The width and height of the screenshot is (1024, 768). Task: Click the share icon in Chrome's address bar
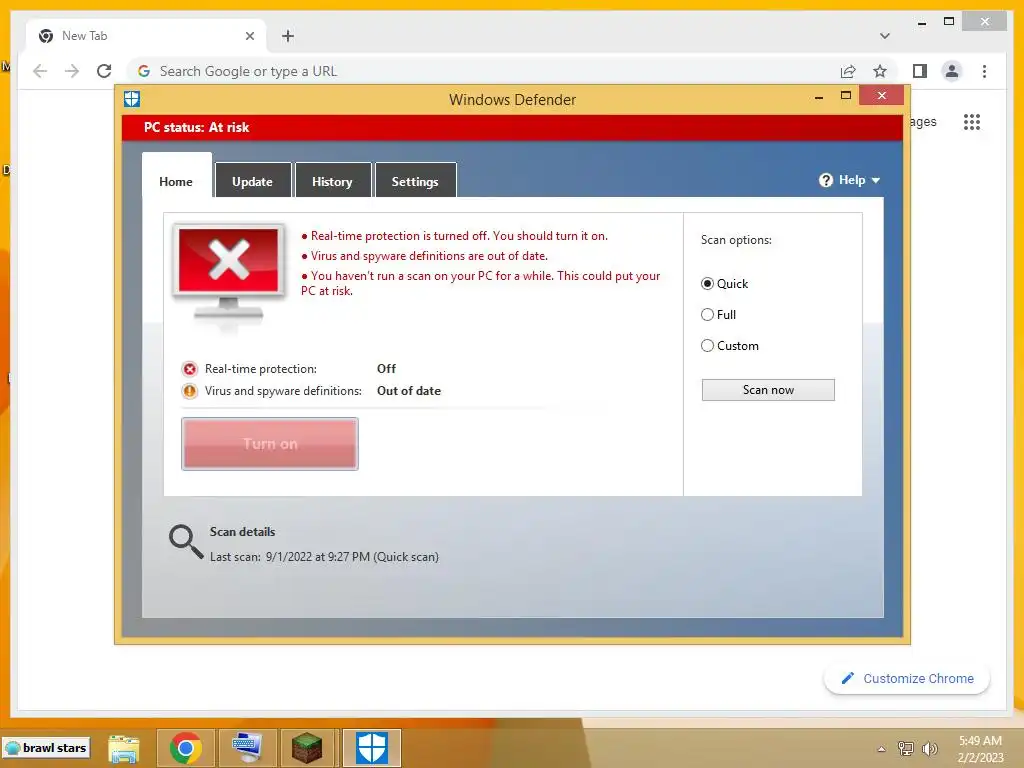848,71
